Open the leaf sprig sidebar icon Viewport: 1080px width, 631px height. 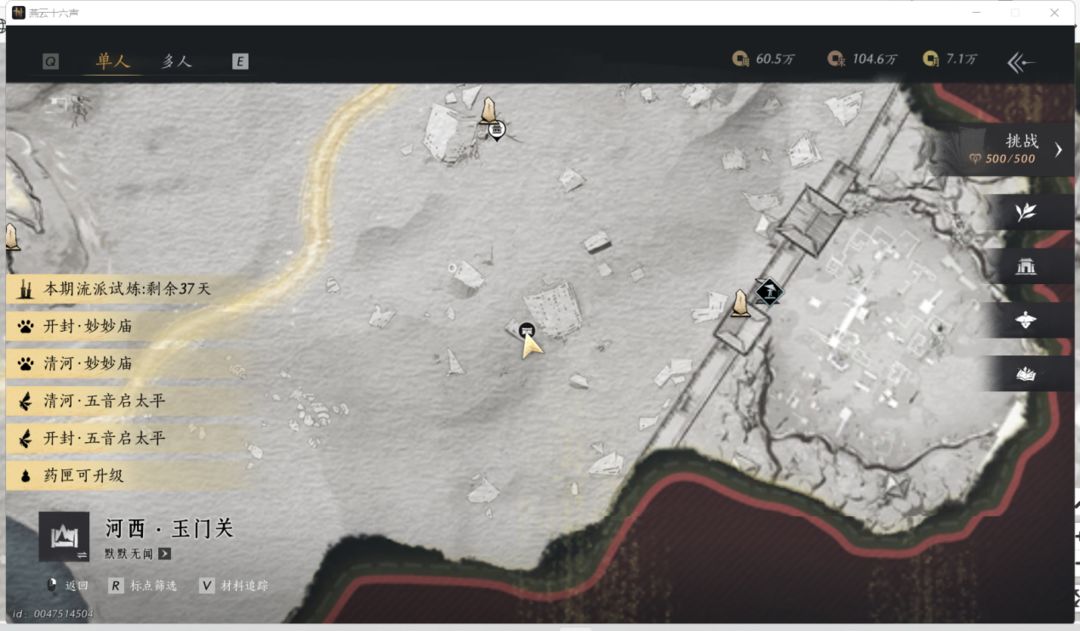click(x=1026, y=211)
